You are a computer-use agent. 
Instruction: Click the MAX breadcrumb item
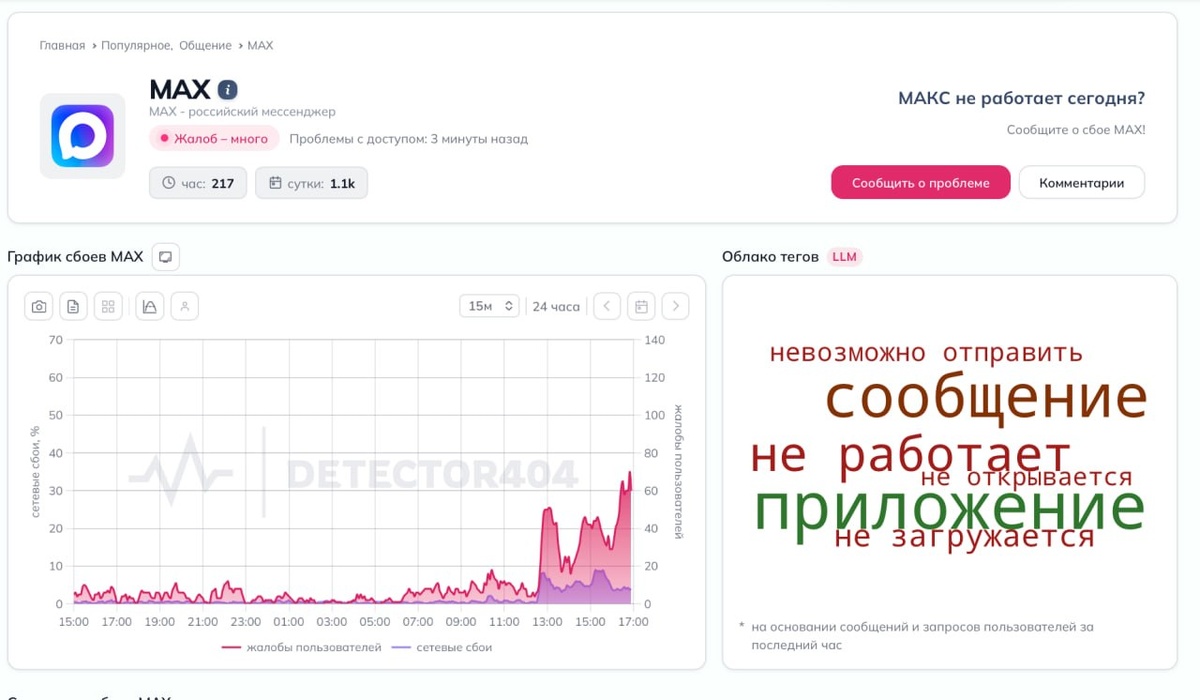[x=260, y=46]
